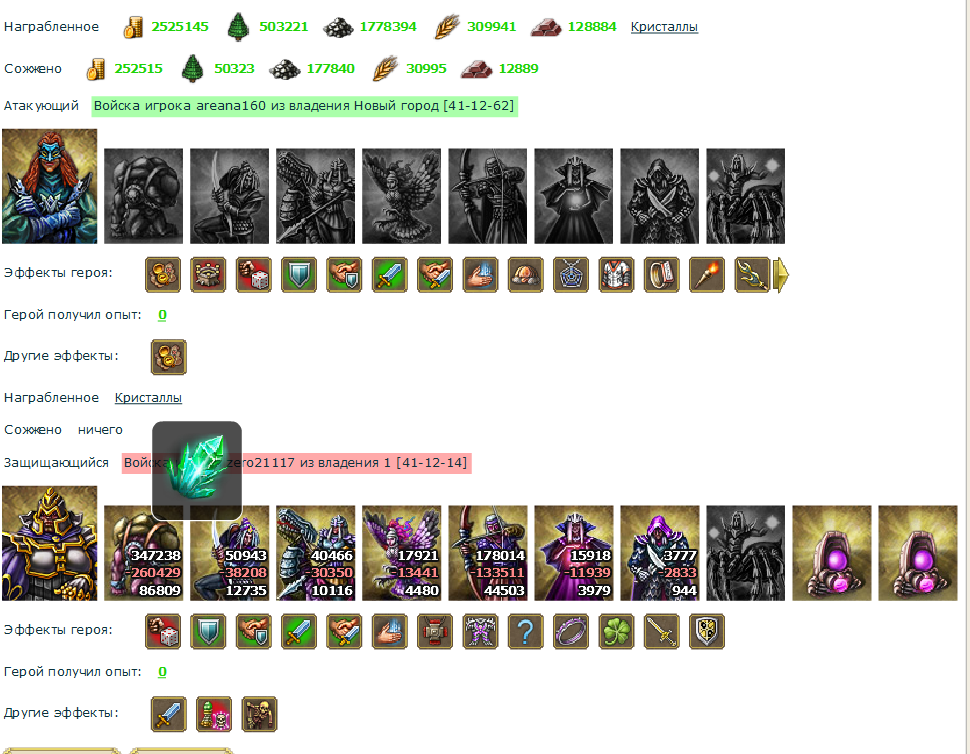Viewport: 970px width, 754px height.
Task: Click the green four-leaf clover effect icon
Action: [x=616, y=632]
